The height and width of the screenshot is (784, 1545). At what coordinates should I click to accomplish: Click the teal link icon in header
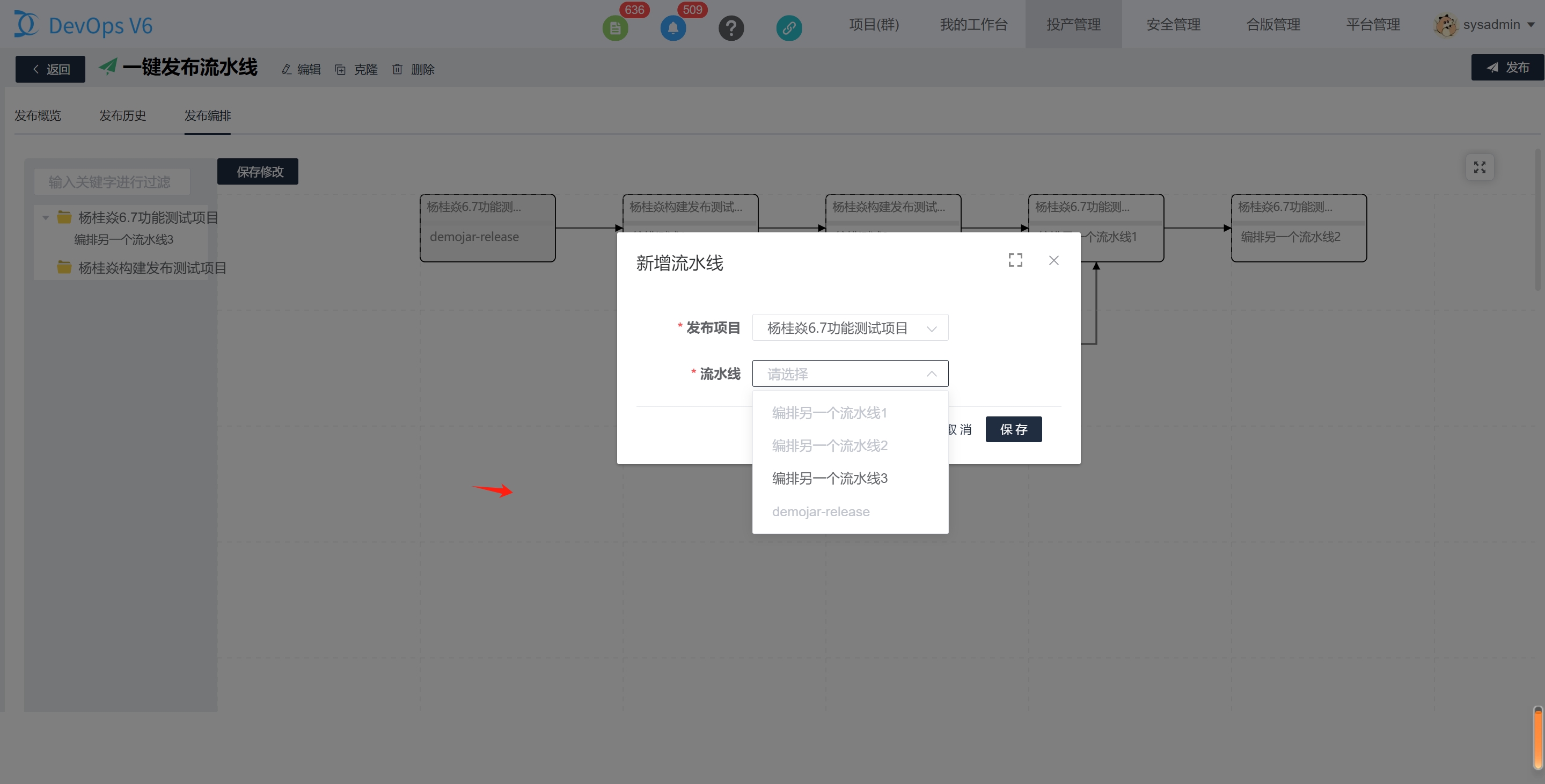click(789, 27)
